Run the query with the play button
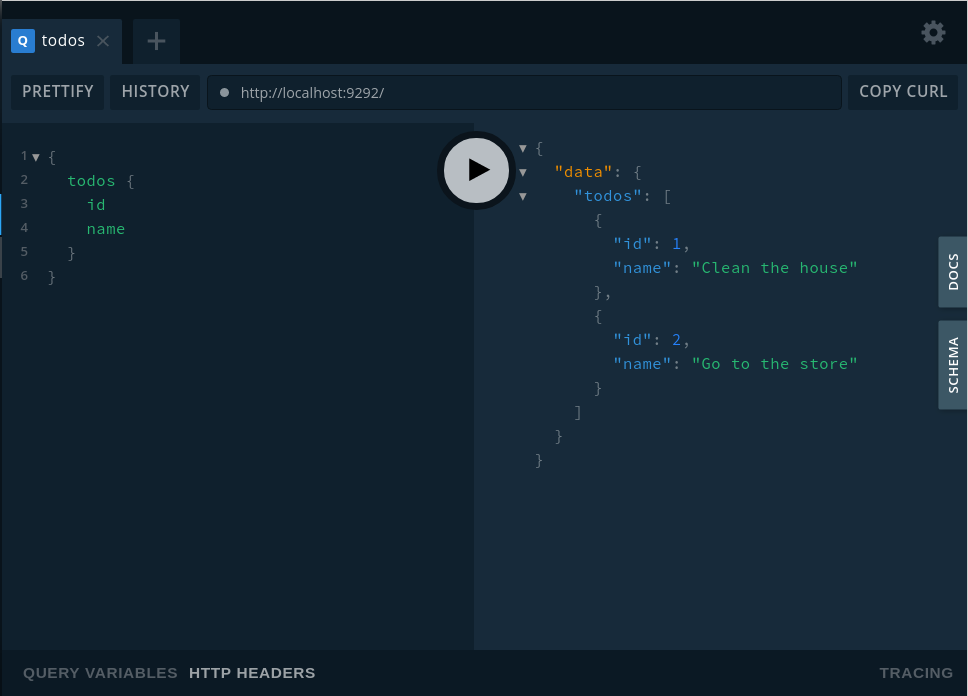968x696 pixels. [477, 170]
